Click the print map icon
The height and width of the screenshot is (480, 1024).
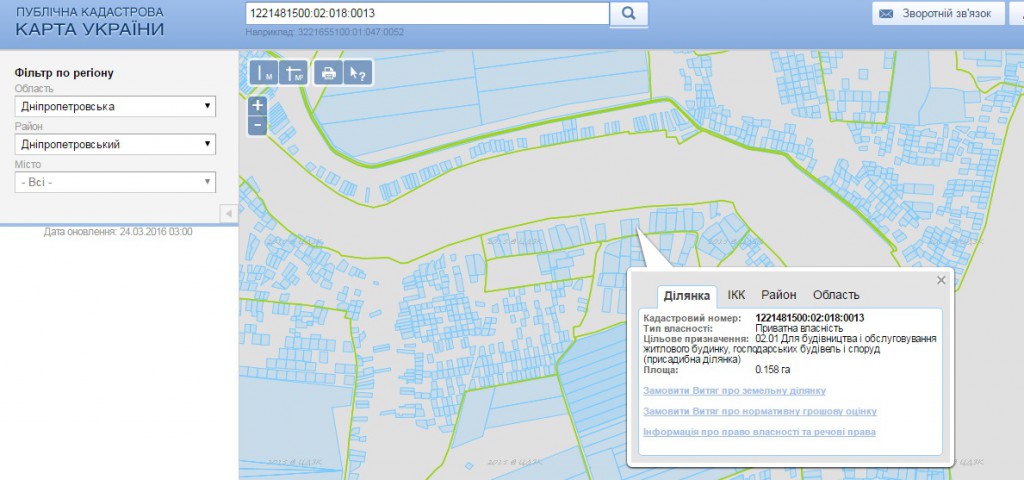pos(327,72)
